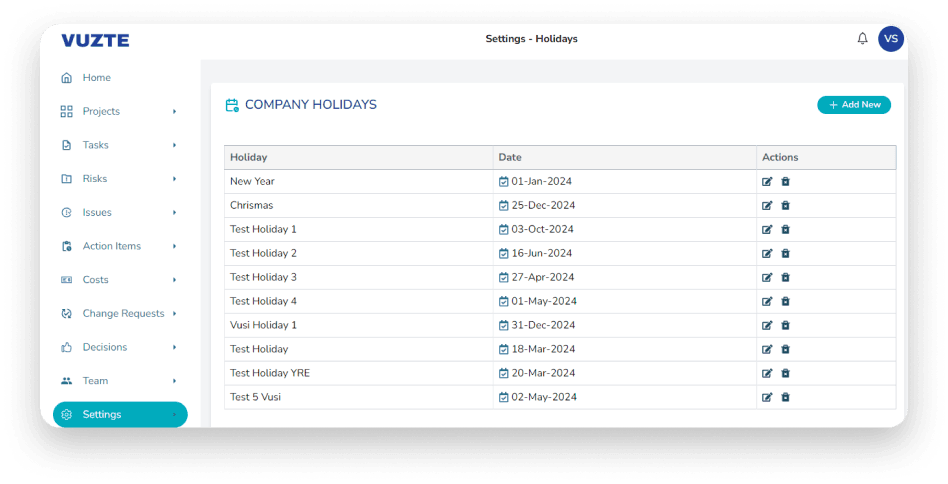
Task: Expand the Team submenu arrow
Action: (174, 381)
